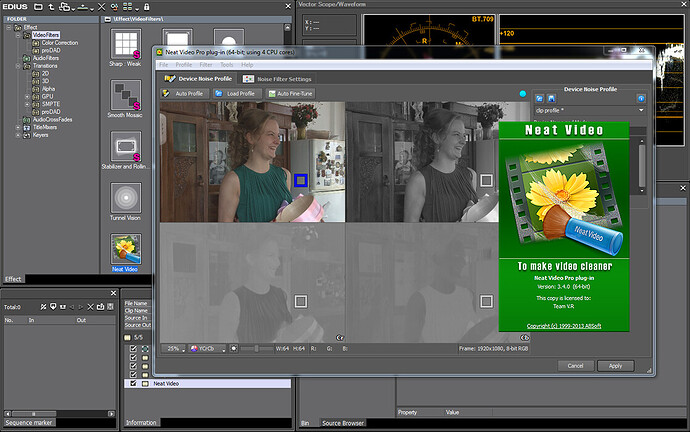Click the Cb channel icon in bottom-right preview
The image size is (690, 432).
point(525,338)
